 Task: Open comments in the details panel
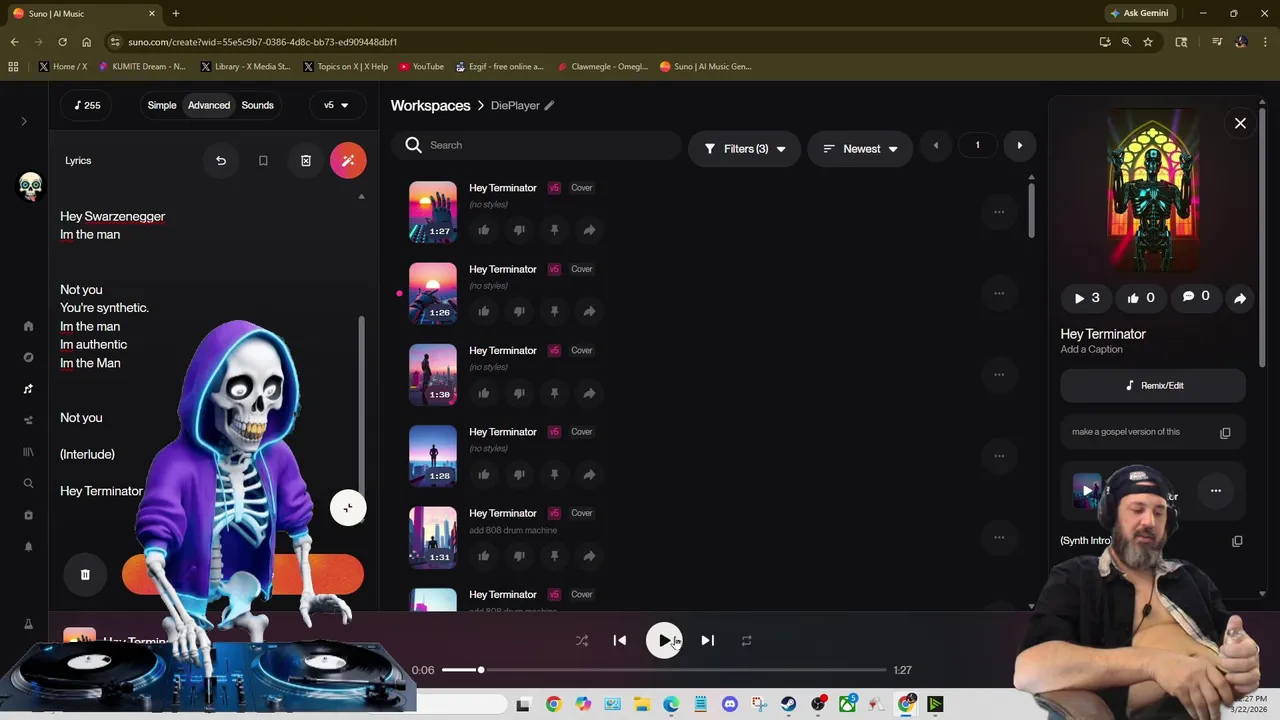pyautogui.click(x=1196, y=297)
